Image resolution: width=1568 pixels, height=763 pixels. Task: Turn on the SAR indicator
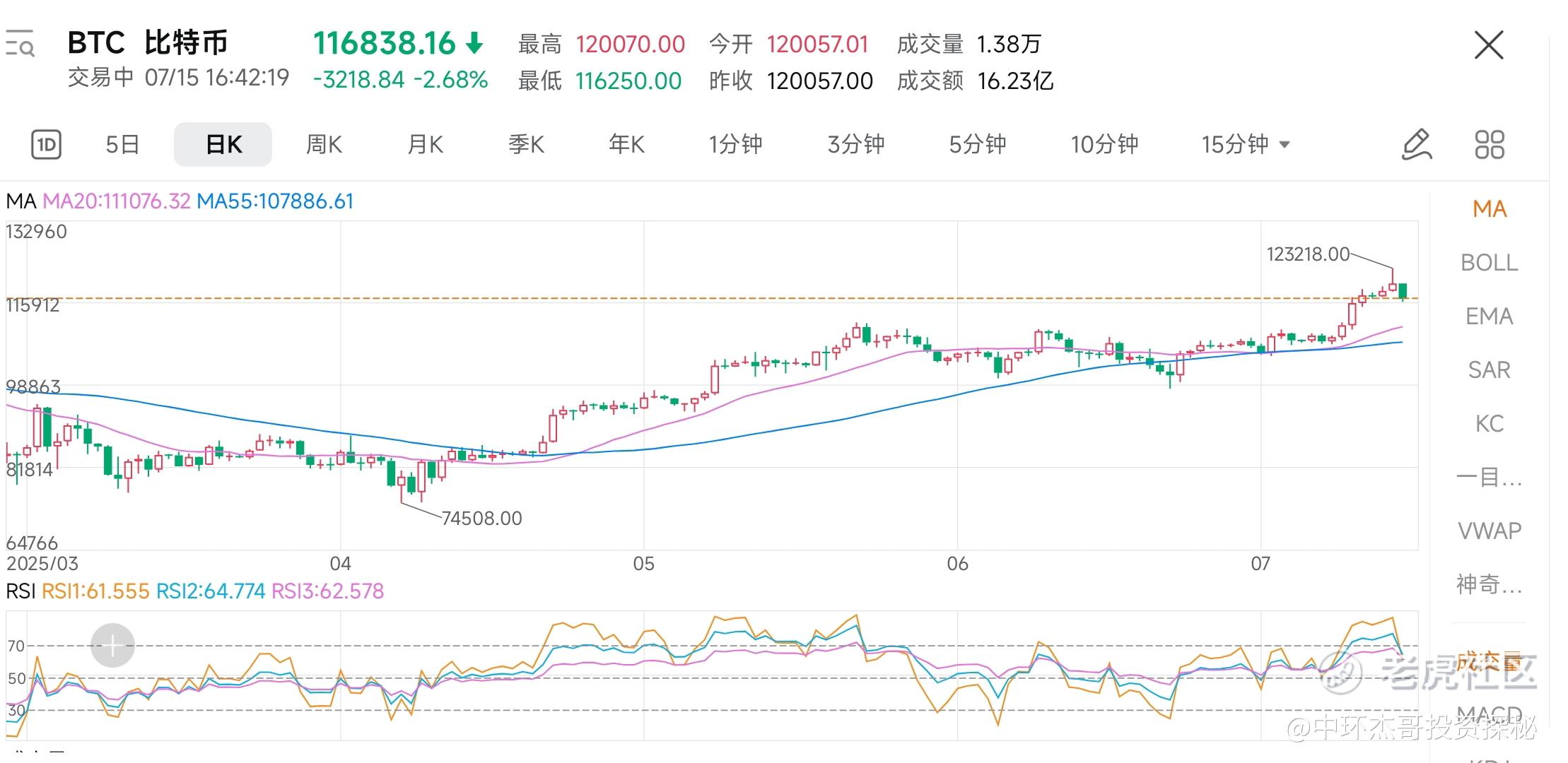click(x=1489, y=370)
